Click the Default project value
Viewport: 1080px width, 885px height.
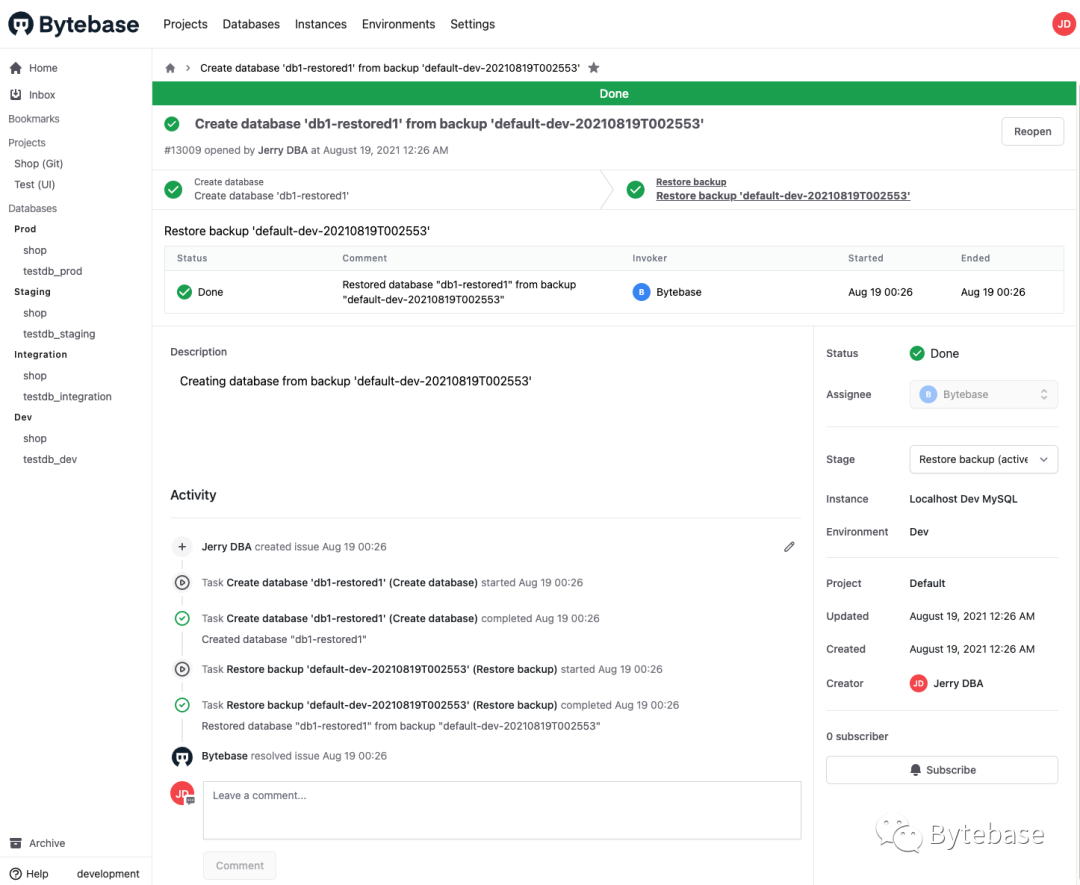pos(927,583)
